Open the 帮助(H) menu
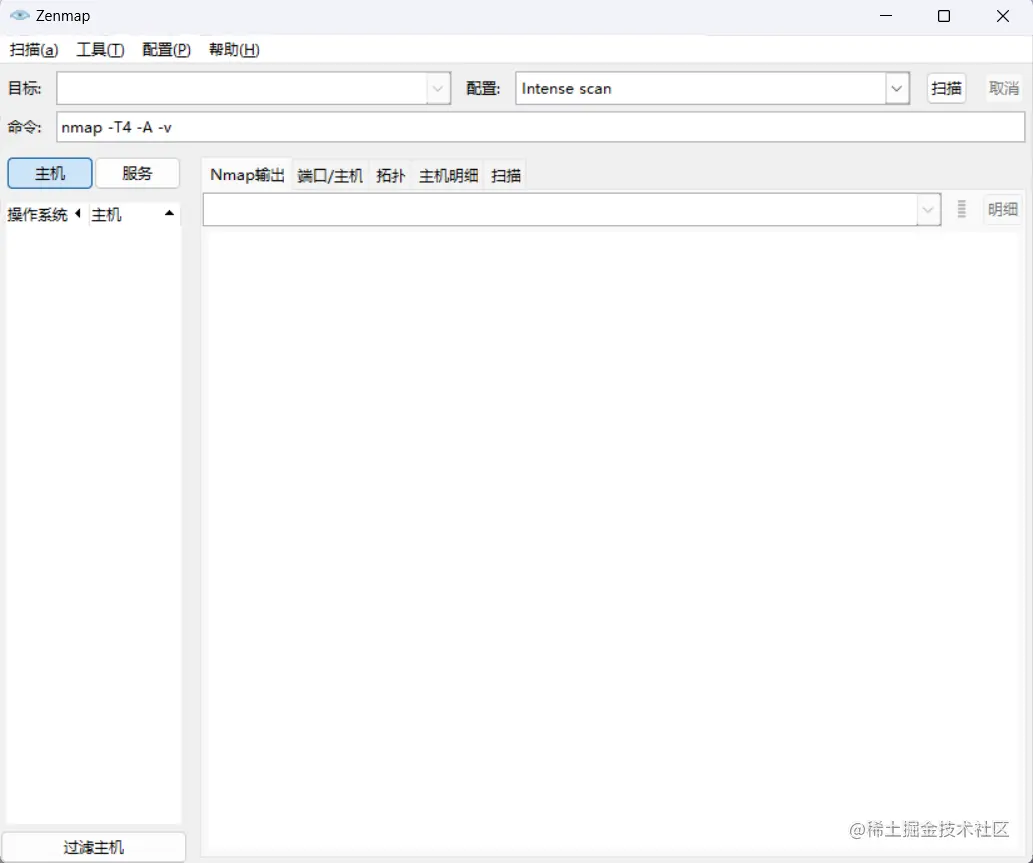 pos(232,49)
